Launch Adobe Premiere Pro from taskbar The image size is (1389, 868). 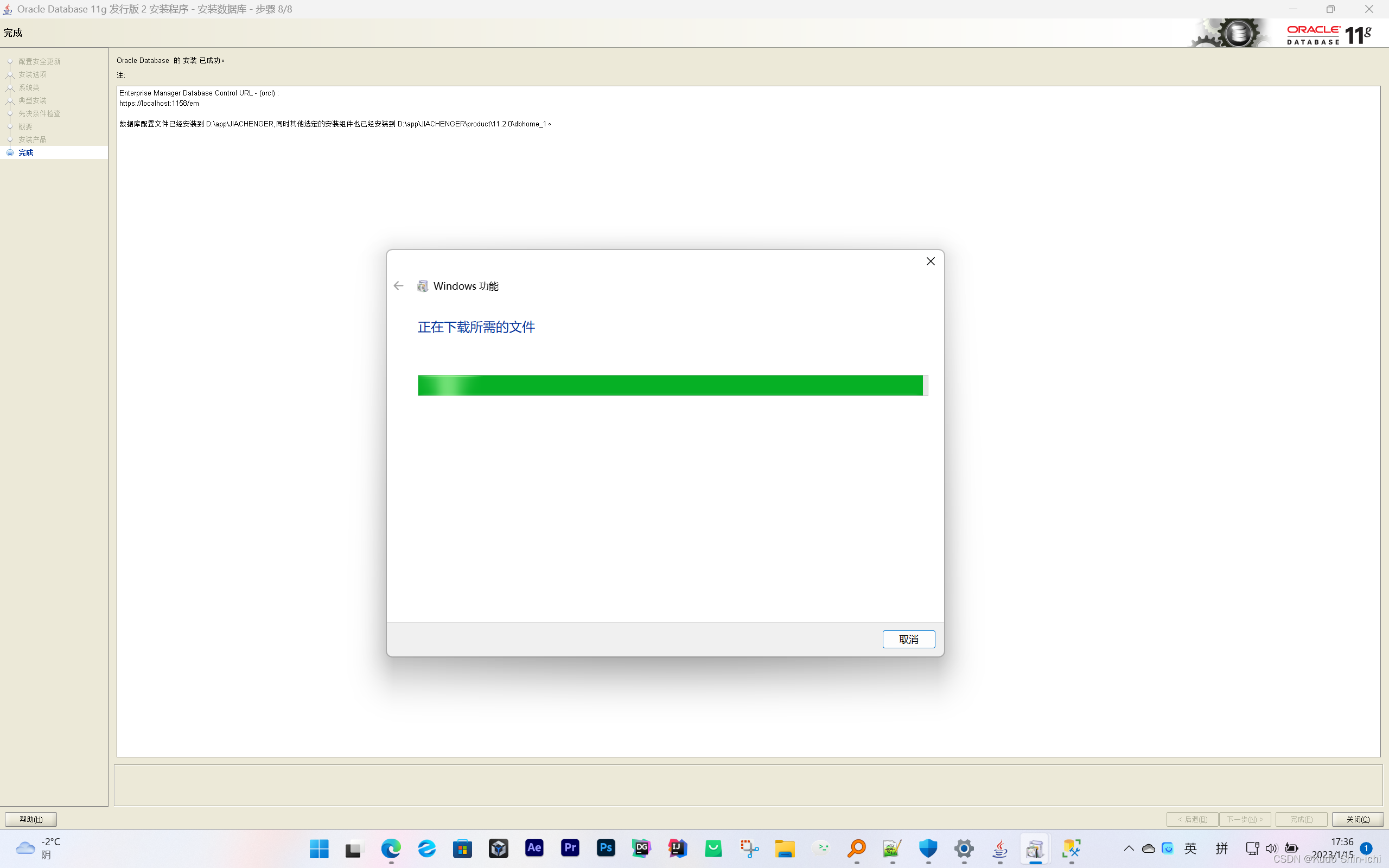pyautogui.click(x=570, y=848)
